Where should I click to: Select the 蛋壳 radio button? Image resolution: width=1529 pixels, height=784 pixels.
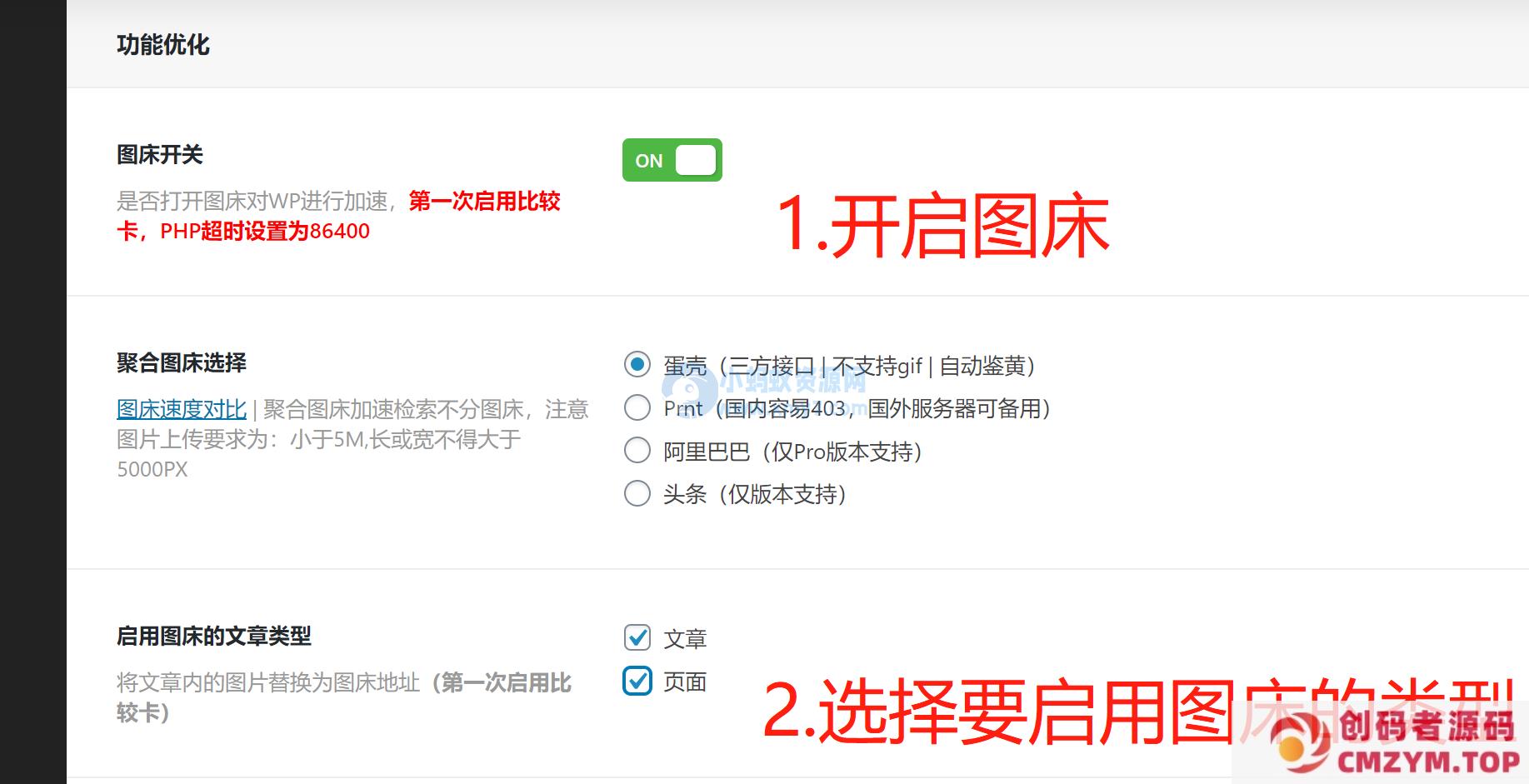click(x=637, y=365)
